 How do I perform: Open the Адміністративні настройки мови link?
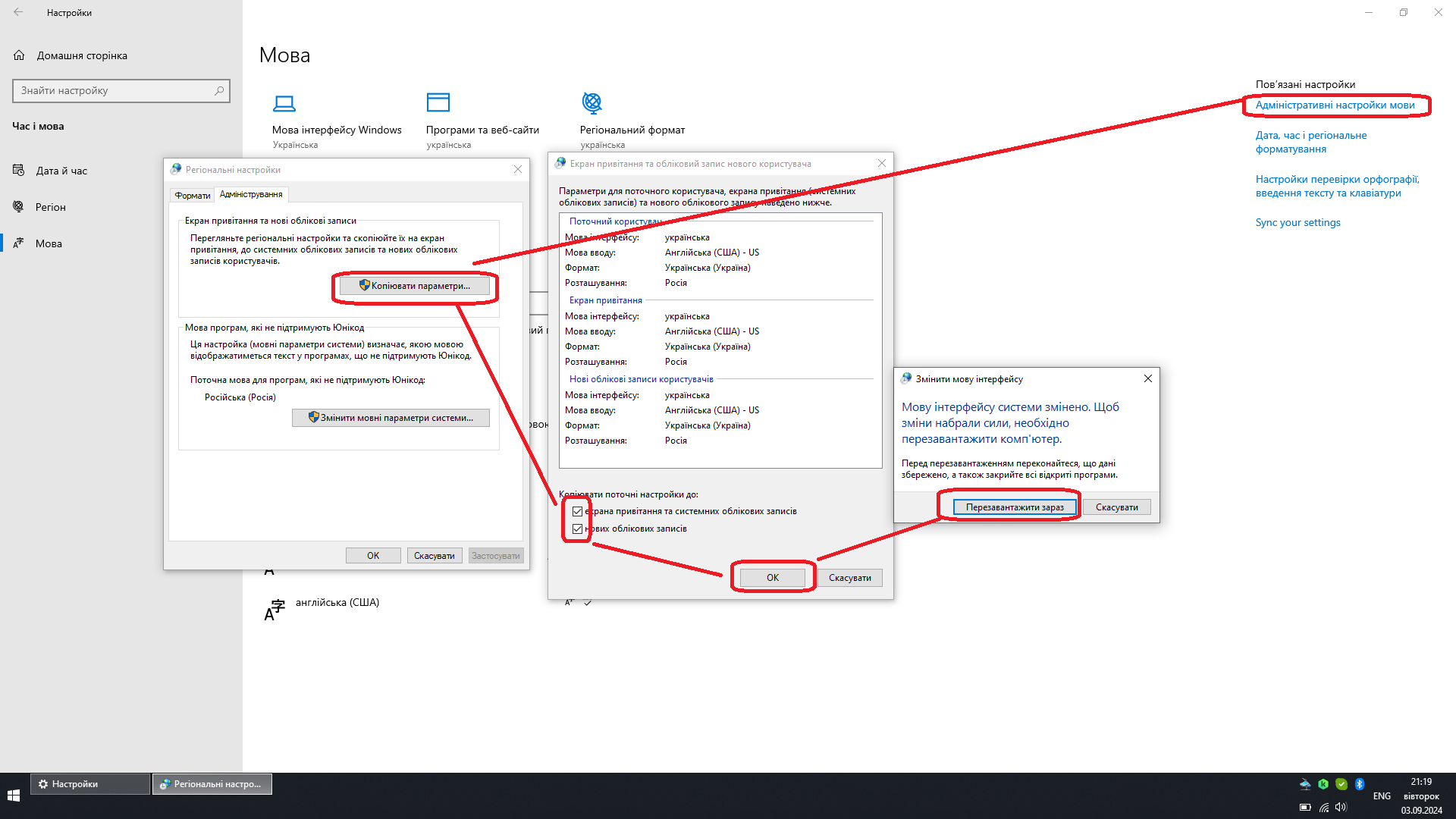(1335, 105)
